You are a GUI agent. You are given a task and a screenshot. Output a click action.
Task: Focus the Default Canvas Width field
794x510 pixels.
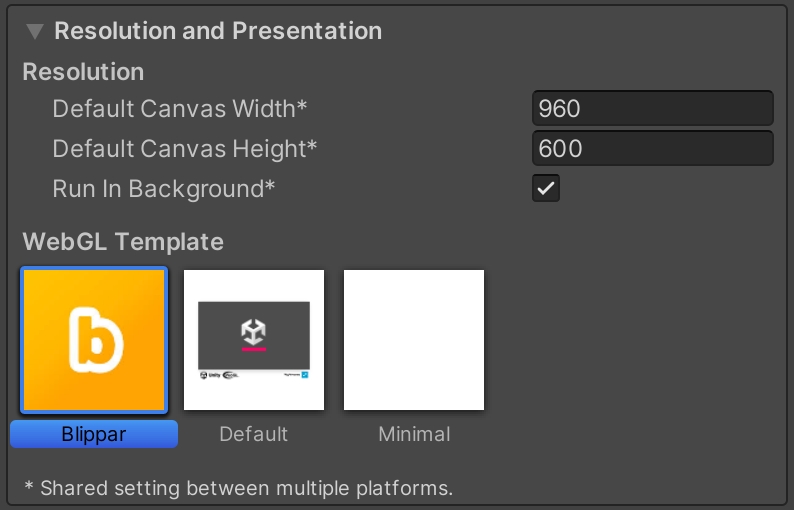[652, 108]
